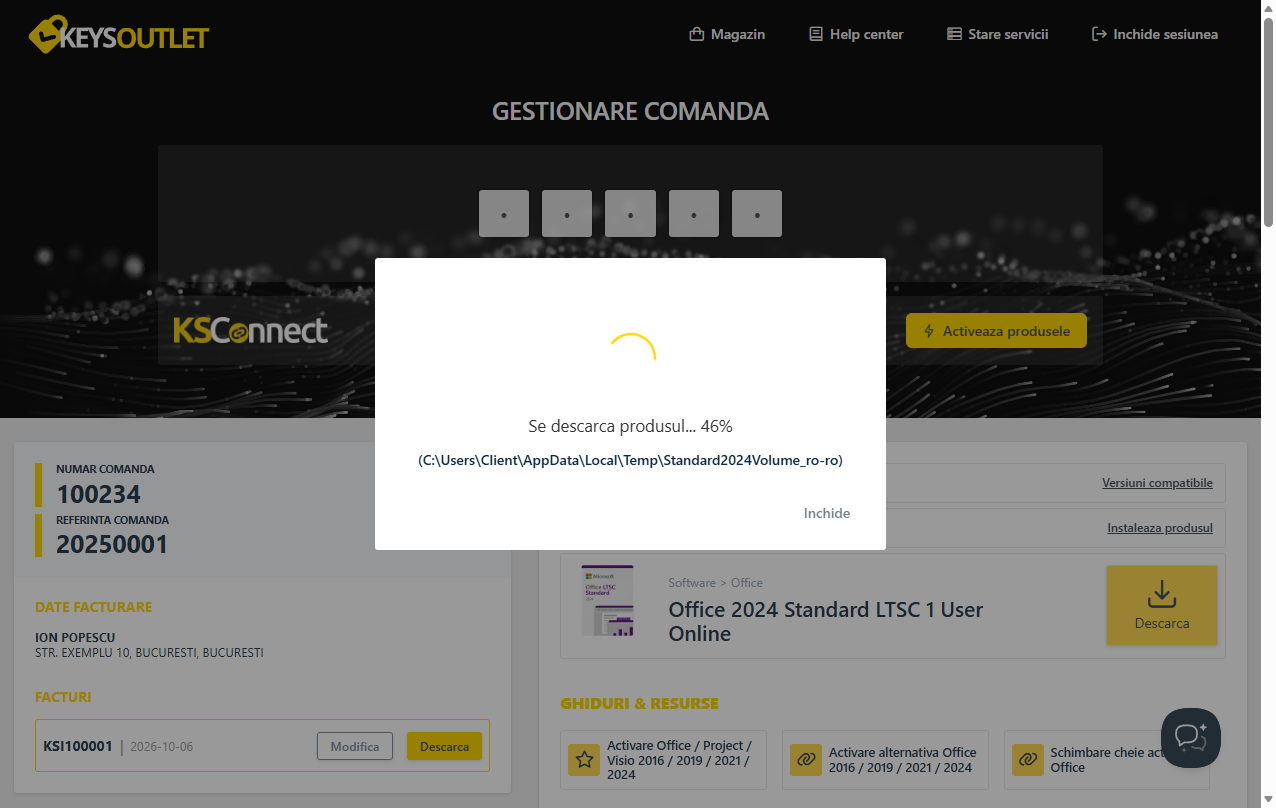The width and height of the screenshot is (1276, 808).
Task: Click the billing address STR. EXEMPLU 10
Action: click(x=149, y=653)
